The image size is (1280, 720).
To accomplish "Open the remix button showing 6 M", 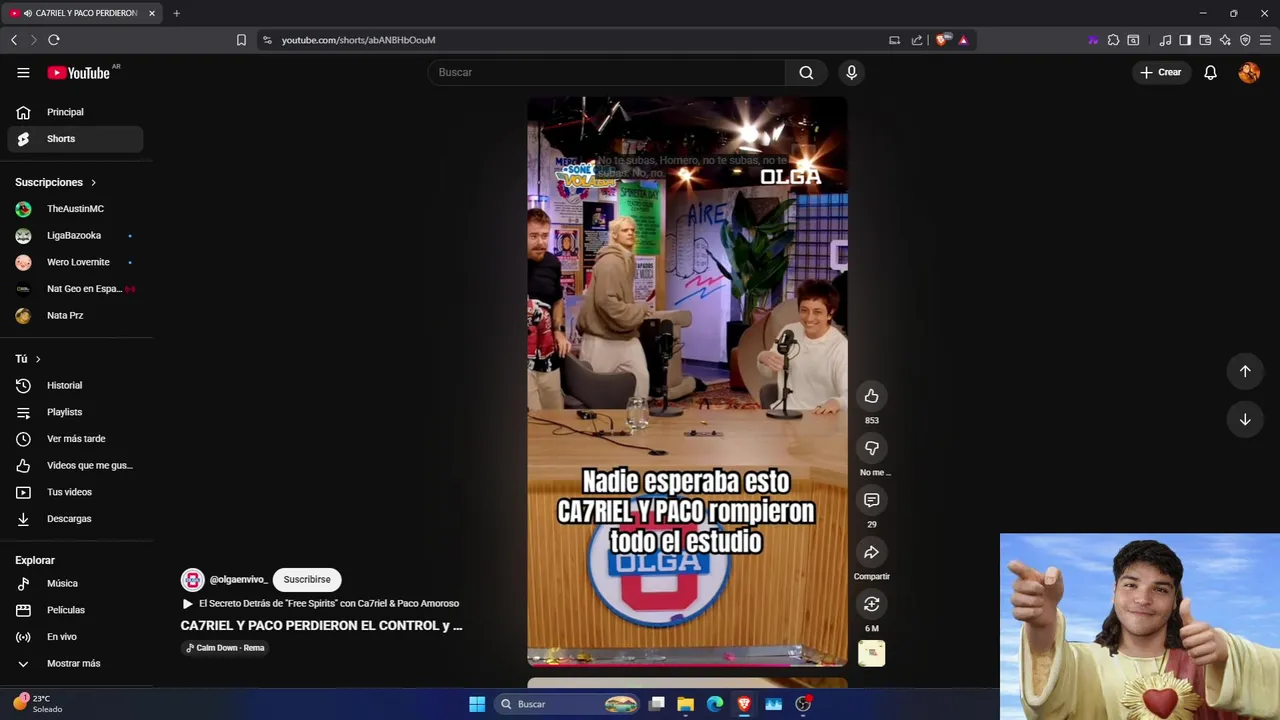I will pyautogui.click(x=871, y=604).
